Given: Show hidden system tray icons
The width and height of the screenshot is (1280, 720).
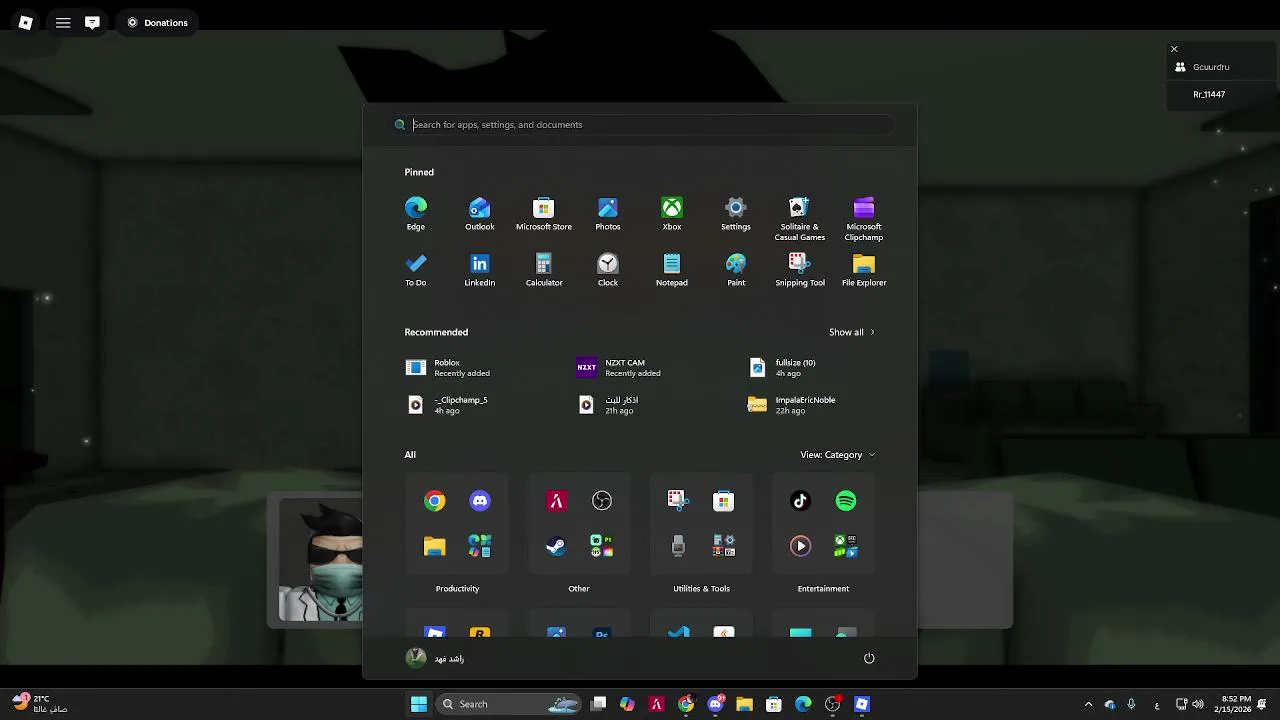Looking at the screenshot, I should (x=1089, y=704).
